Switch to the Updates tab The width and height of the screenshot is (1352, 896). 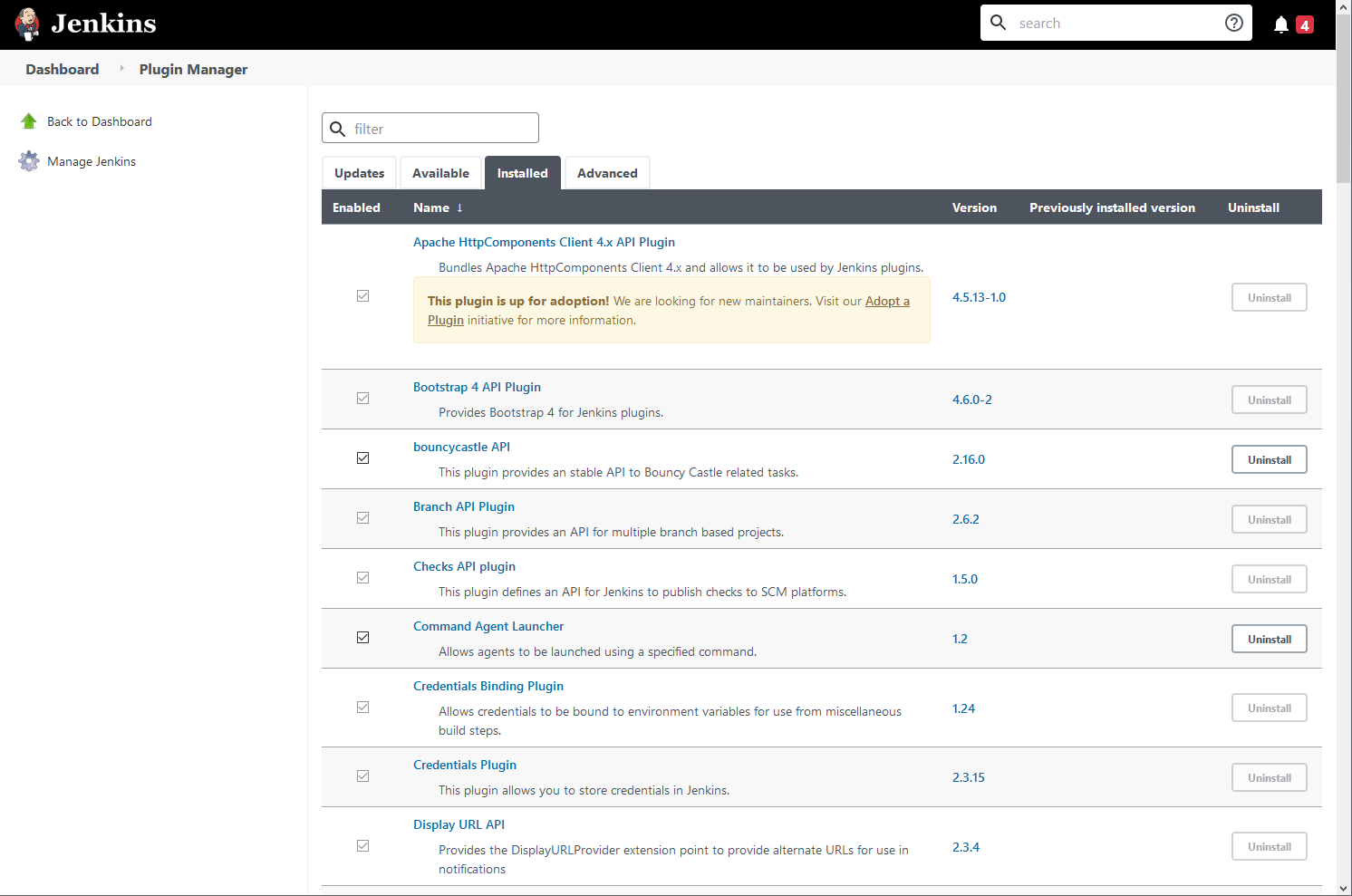pyautogui.click(x=359, y=173)
